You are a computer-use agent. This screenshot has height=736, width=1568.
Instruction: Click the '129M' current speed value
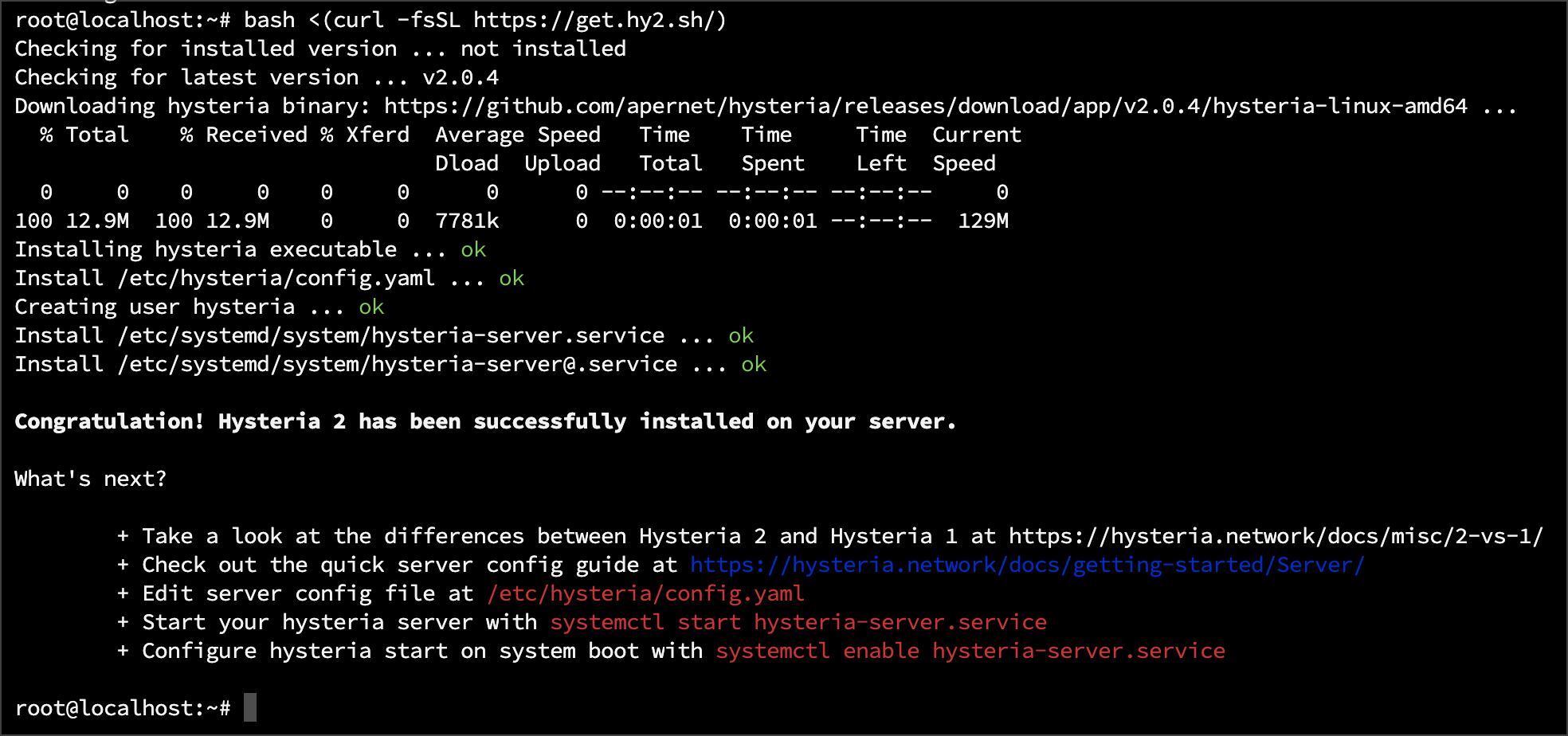coord(983,221)
